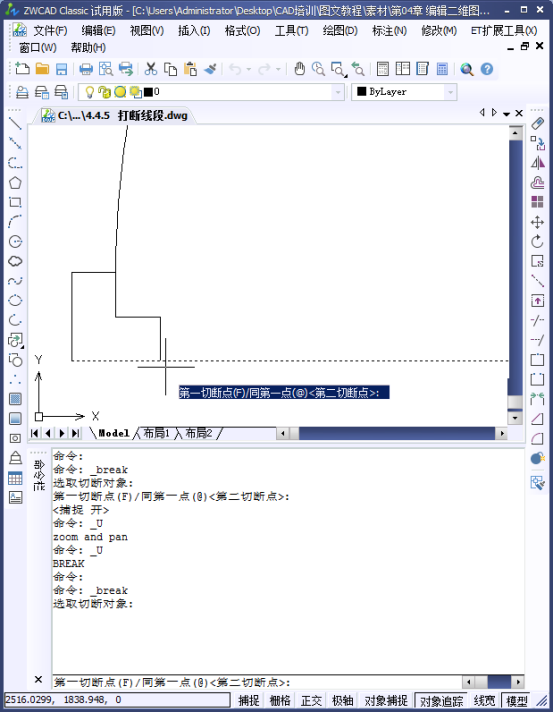Expand the layer dropdown list
The width and height of the screenshot is (554, 712).
[337, 92]
